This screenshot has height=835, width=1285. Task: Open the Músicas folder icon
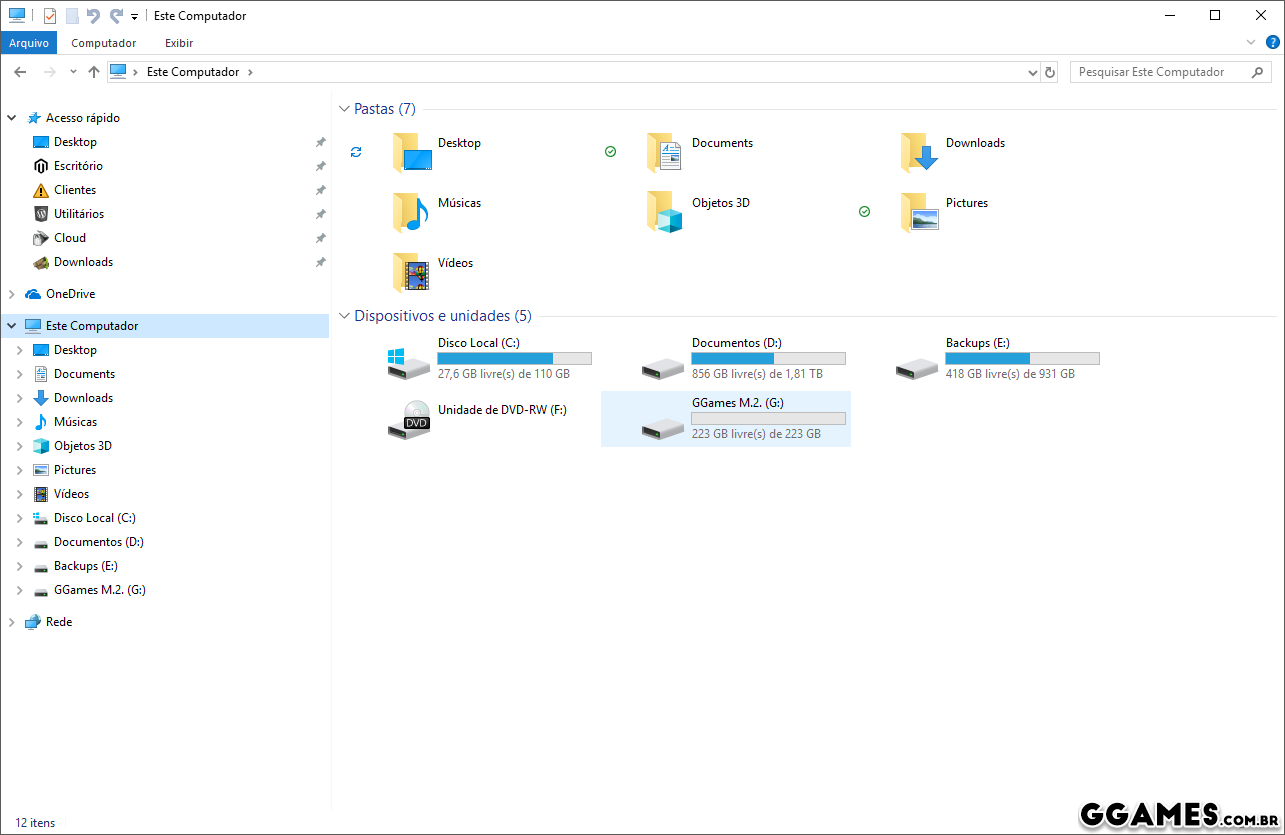(x=411, y=212)
